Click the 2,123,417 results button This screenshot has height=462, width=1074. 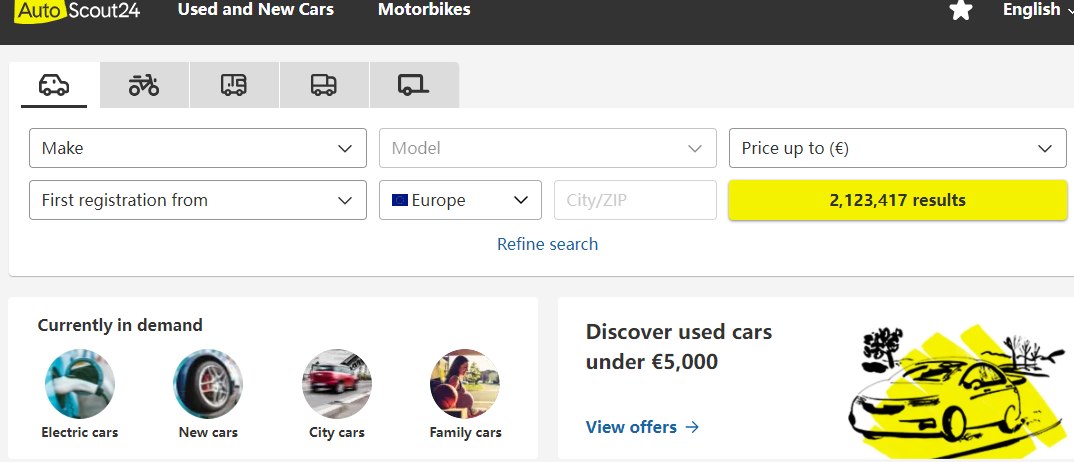coord(897,200)
